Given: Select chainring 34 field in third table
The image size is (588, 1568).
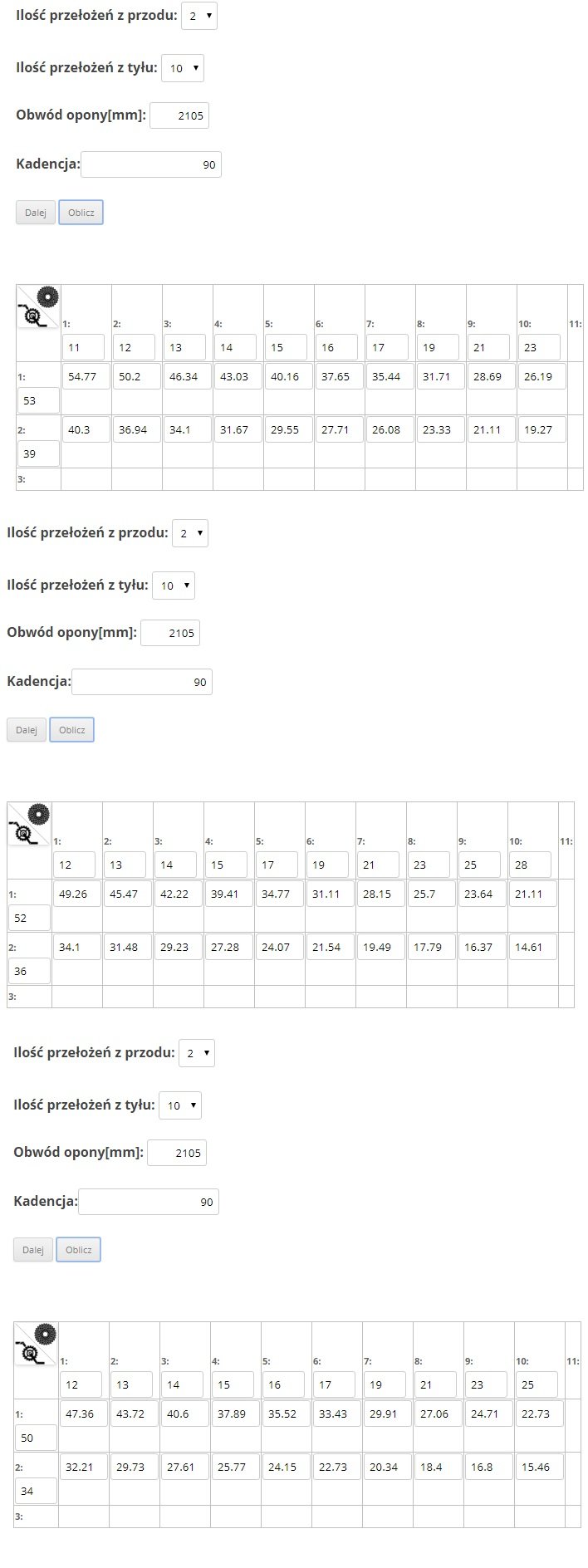Looking at the screenshot, I should point(37,1491).
